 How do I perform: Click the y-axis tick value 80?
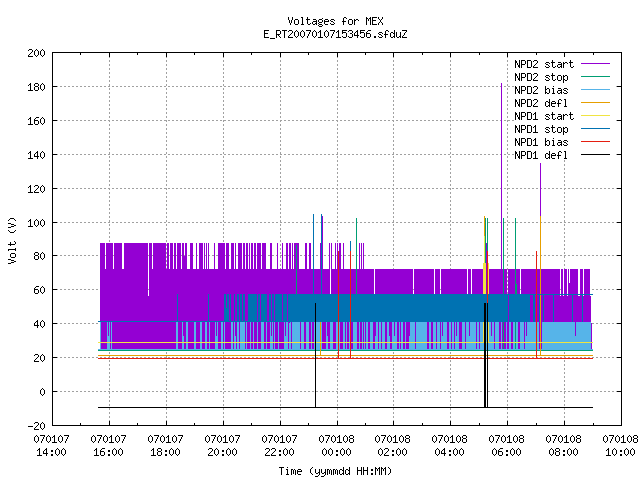(40, 256)
